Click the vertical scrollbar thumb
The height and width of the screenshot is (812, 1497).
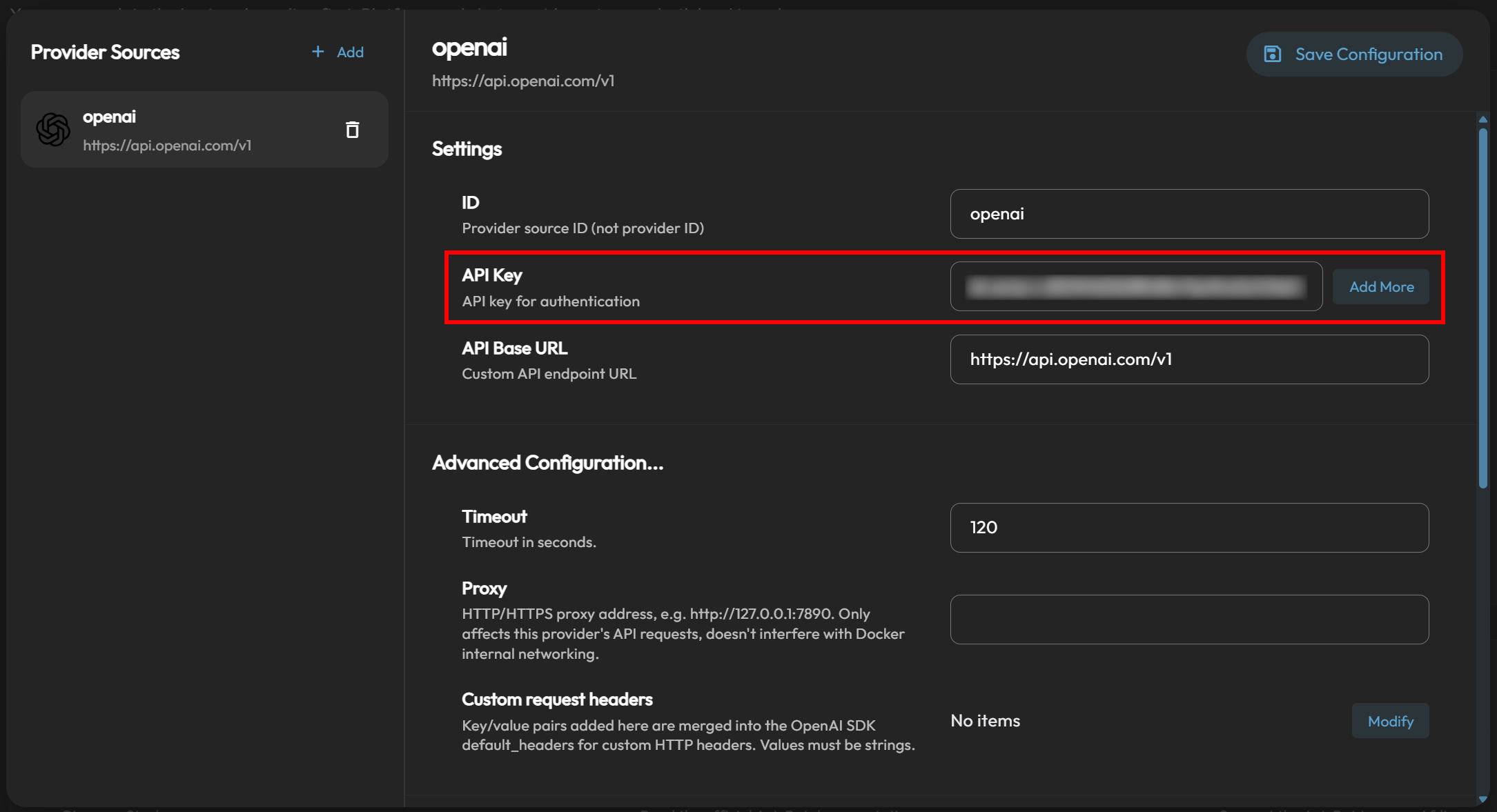pos(1483,308)
